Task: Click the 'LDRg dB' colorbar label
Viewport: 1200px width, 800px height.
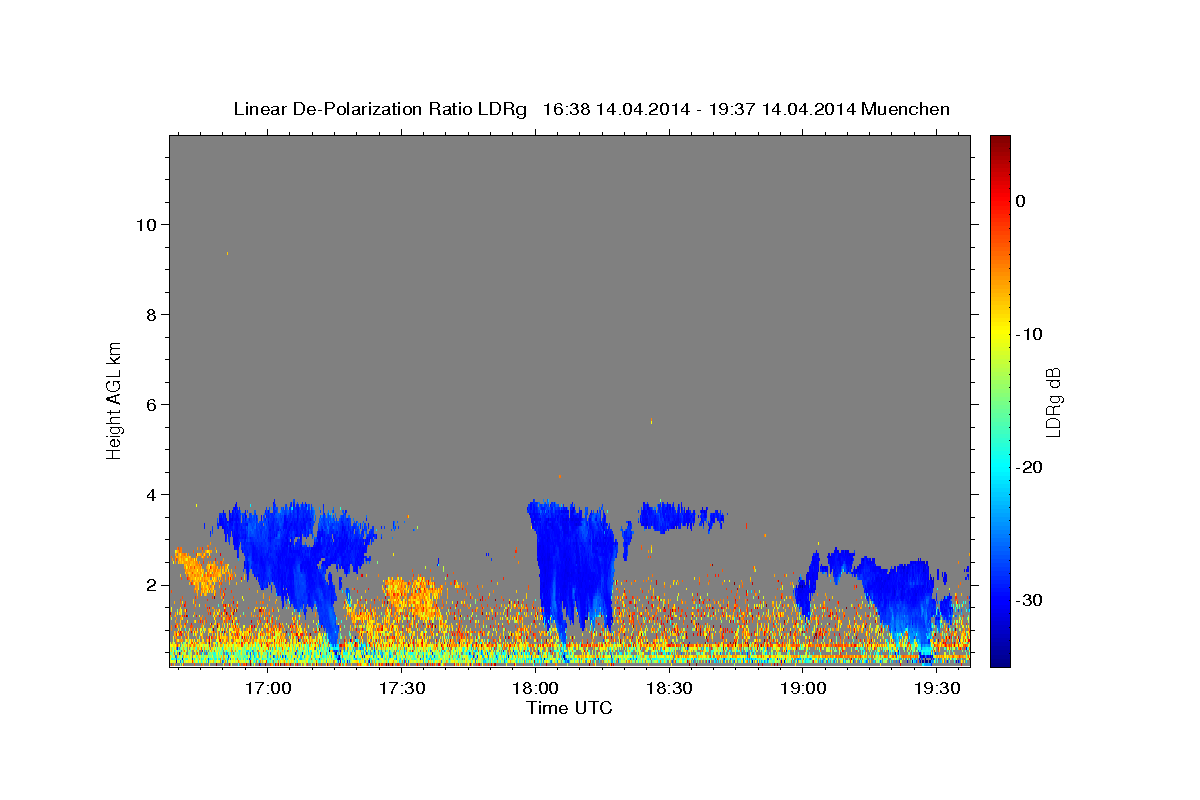Action: [x=1053, y=401]
